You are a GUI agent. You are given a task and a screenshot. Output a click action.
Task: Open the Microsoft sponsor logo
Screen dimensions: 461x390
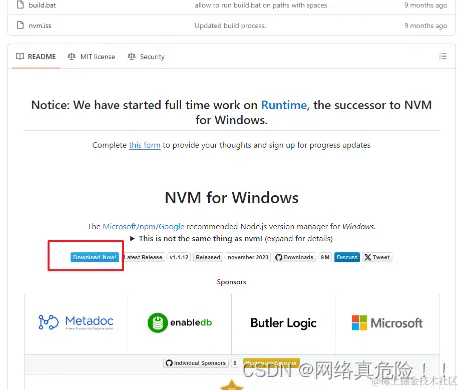tap(387, 323)
